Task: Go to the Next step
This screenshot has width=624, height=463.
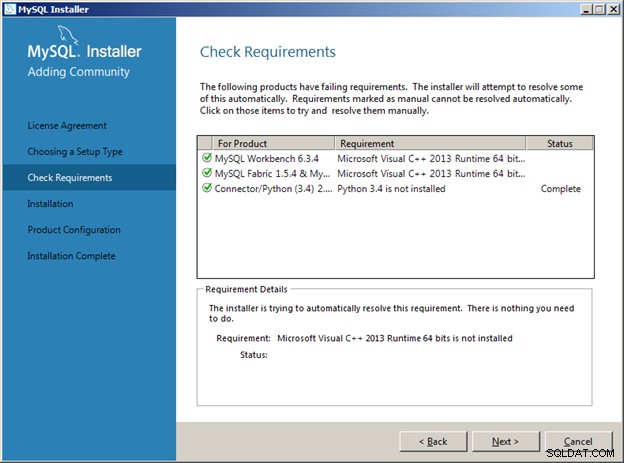Action: [x=505, y=442]
